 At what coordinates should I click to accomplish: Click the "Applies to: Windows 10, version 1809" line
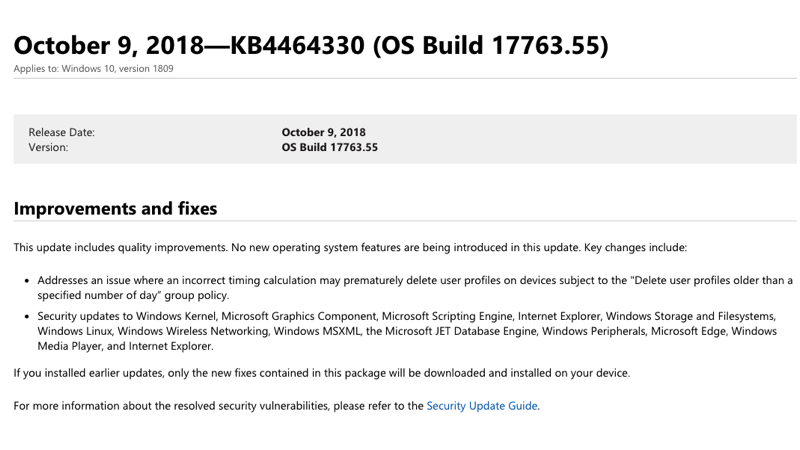[x=93, y=68]
